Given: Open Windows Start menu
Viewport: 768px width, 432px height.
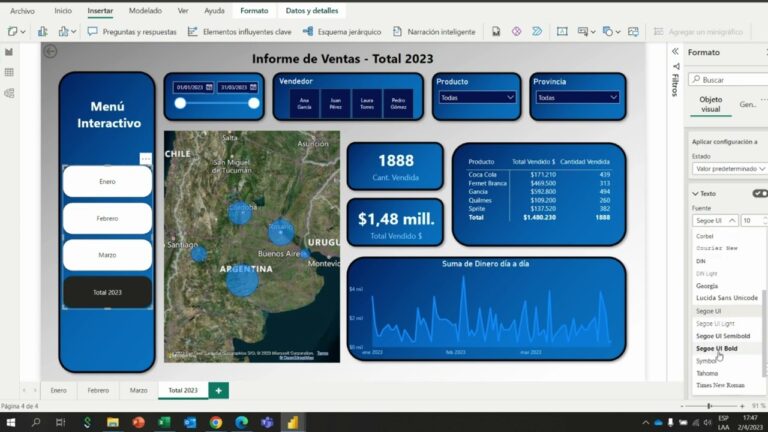Looking at the screenshot, I should (x=10, y=422).
